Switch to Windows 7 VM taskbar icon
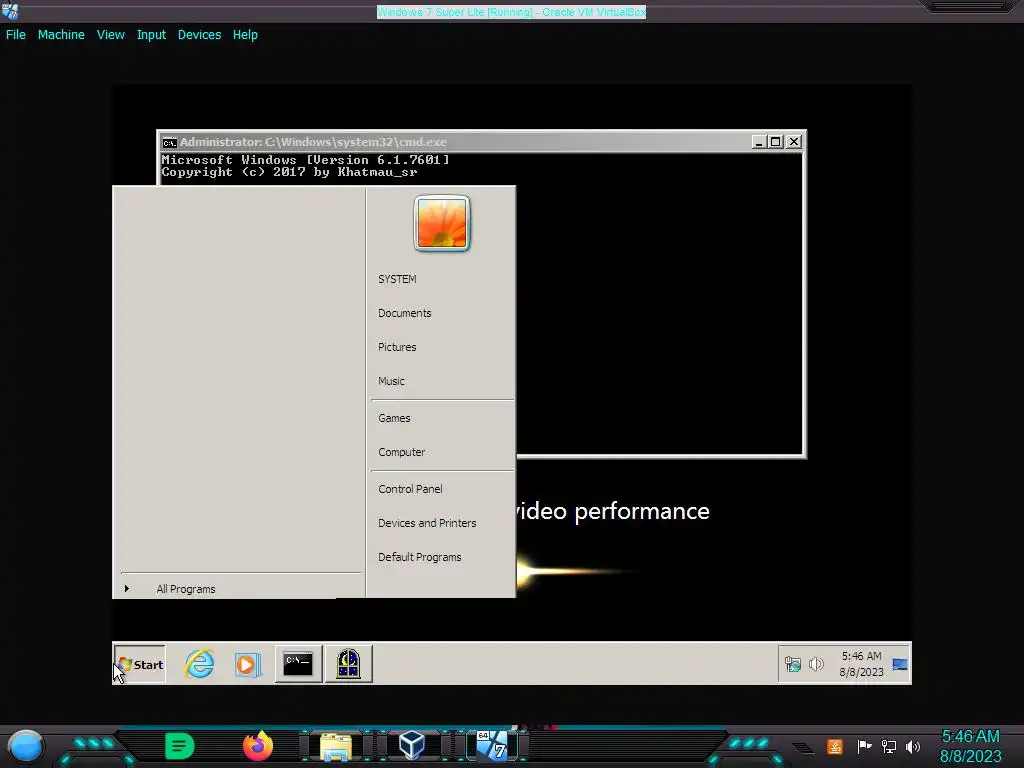1024x768 pixels. tap(492, 746)
